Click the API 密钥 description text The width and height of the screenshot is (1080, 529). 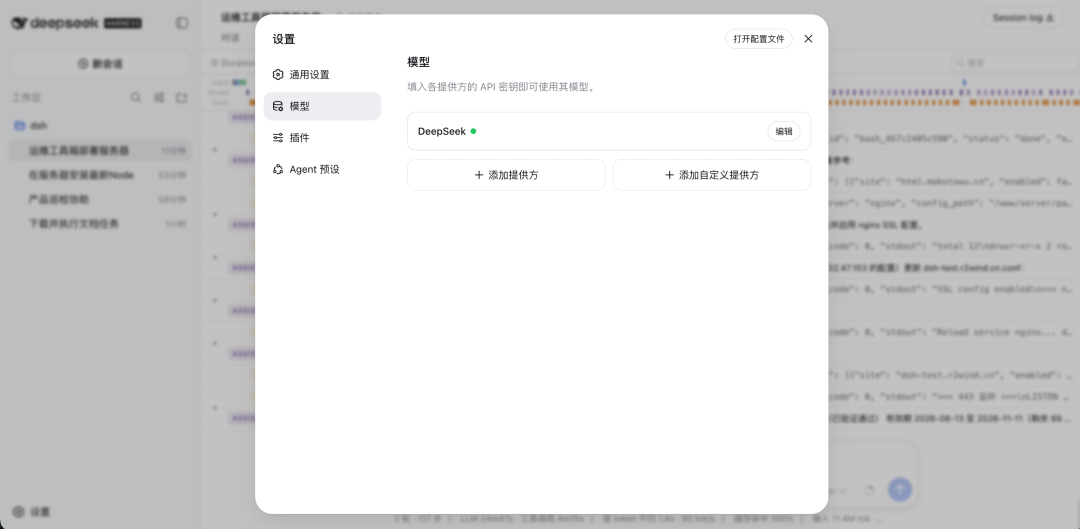click(501, 87)
